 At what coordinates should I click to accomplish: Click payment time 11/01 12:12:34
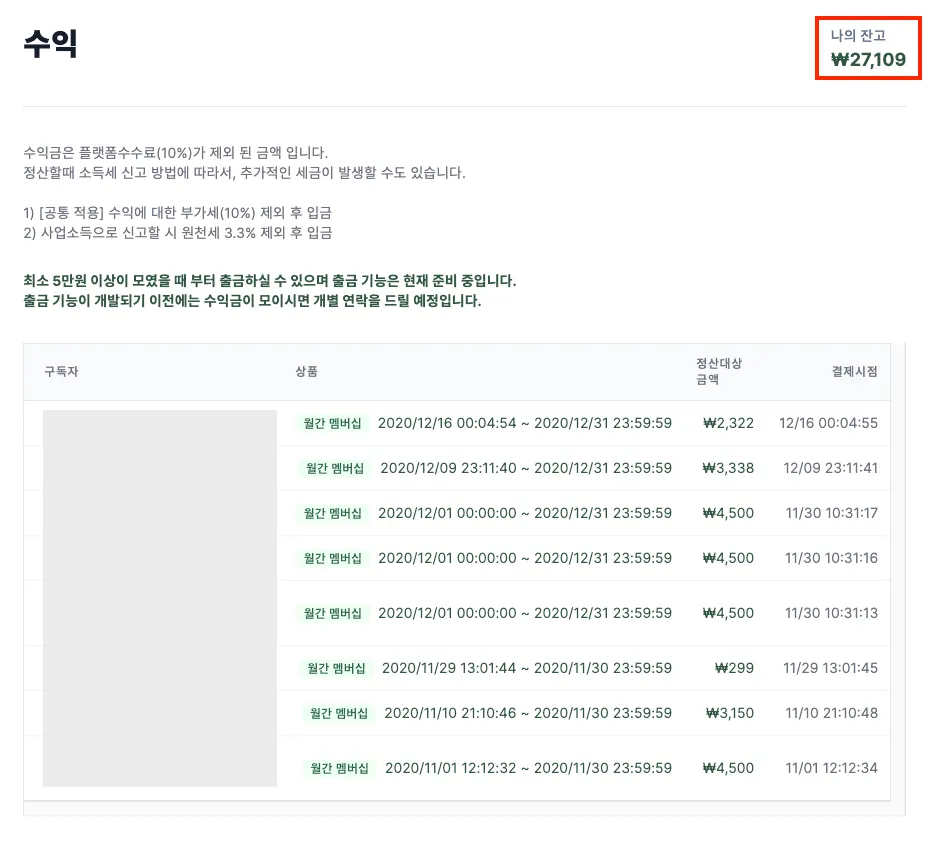tap(831, 768)
